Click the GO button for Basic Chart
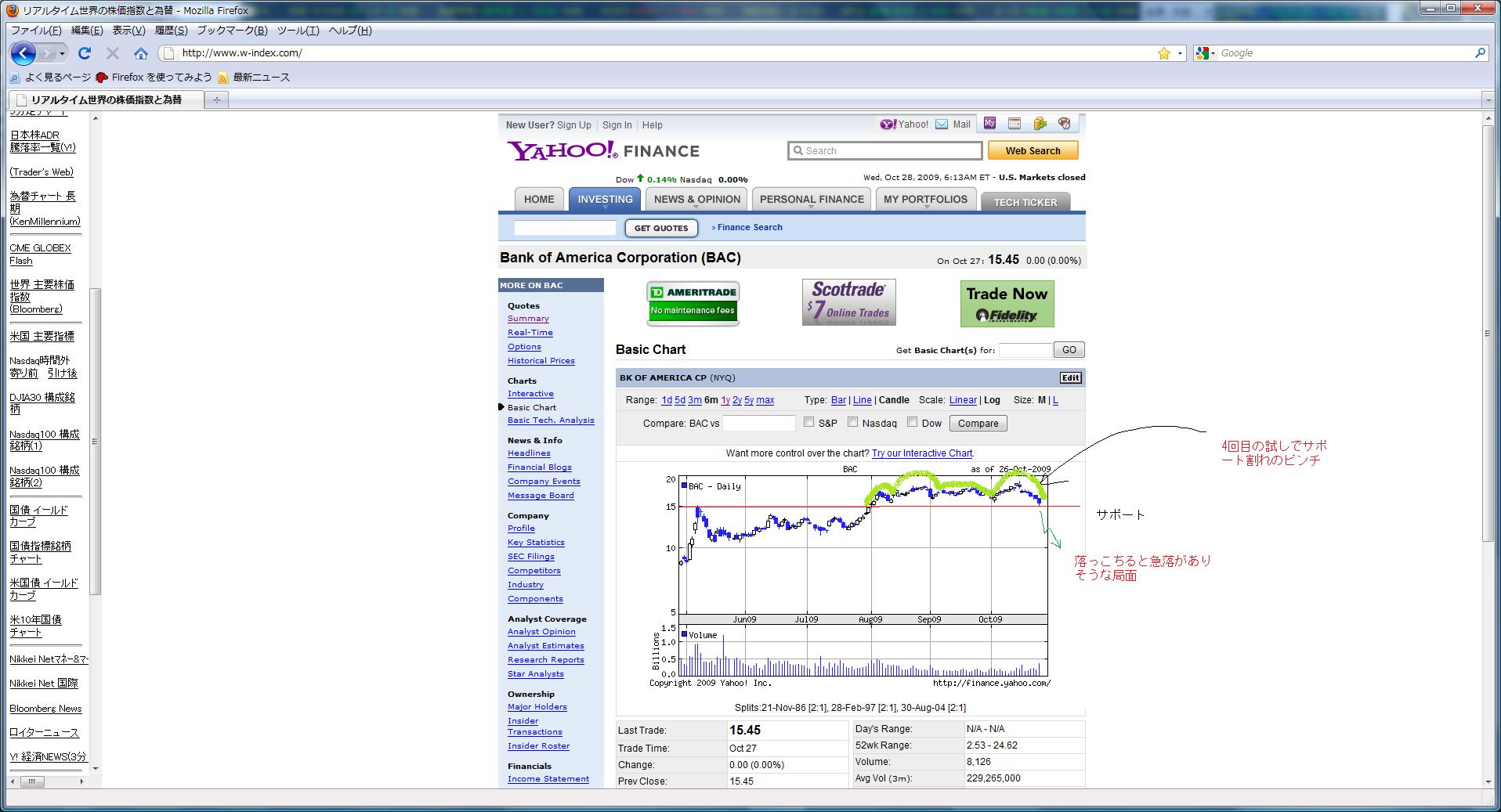The height and width of the screenshot is (812, 1501). pos(1069,350)
